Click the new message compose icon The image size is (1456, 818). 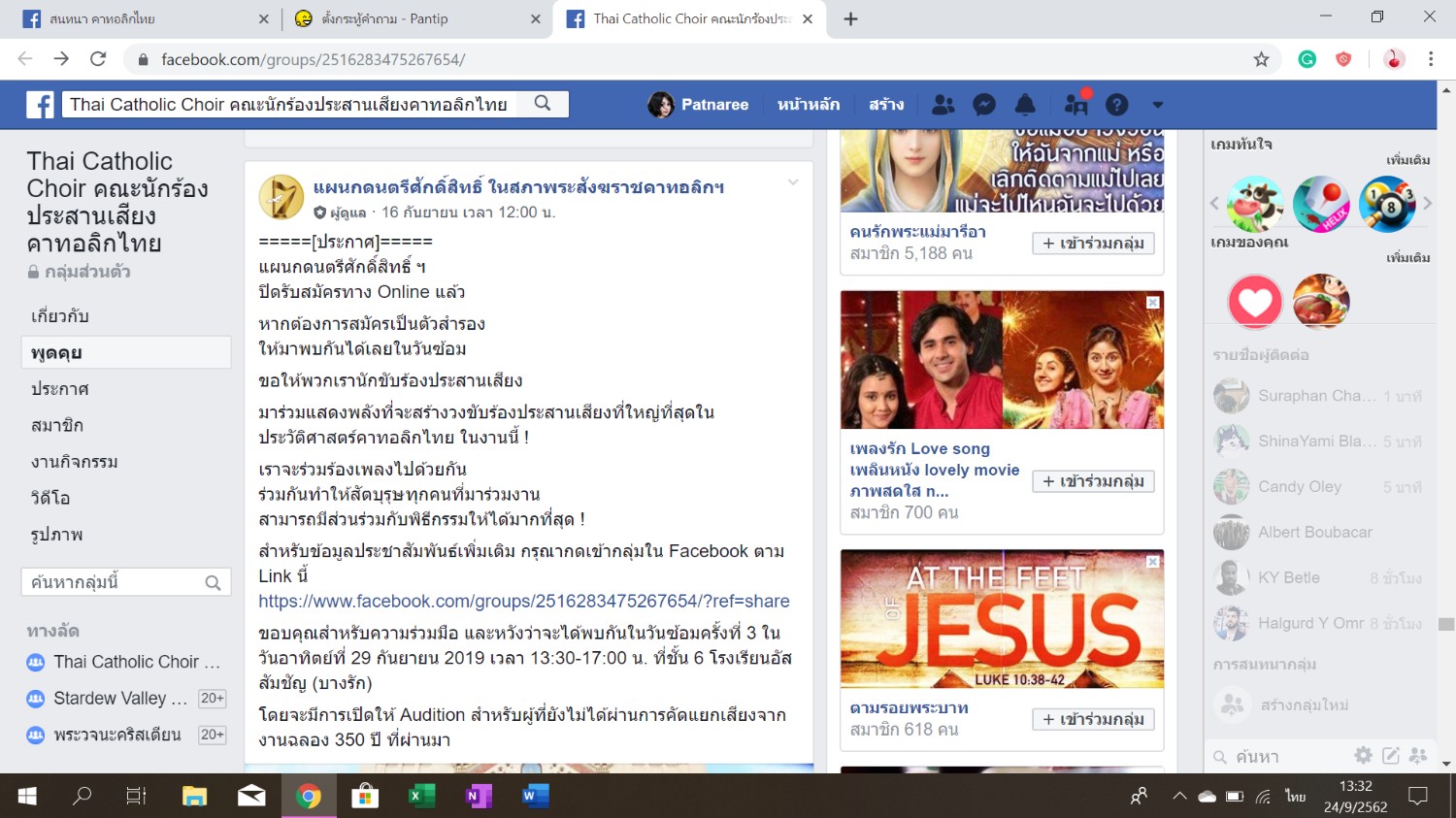(1391, 755)
